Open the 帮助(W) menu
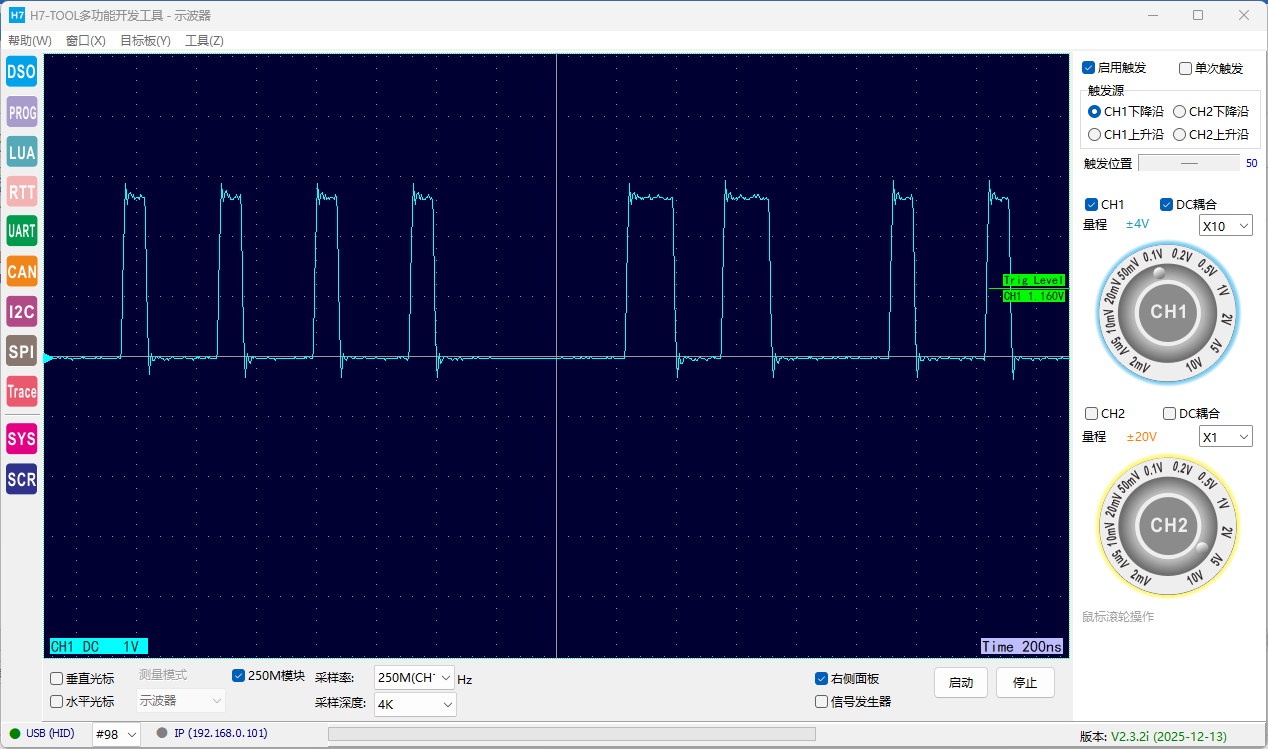This screenshot has height=749, width=1268. [30, 41]
